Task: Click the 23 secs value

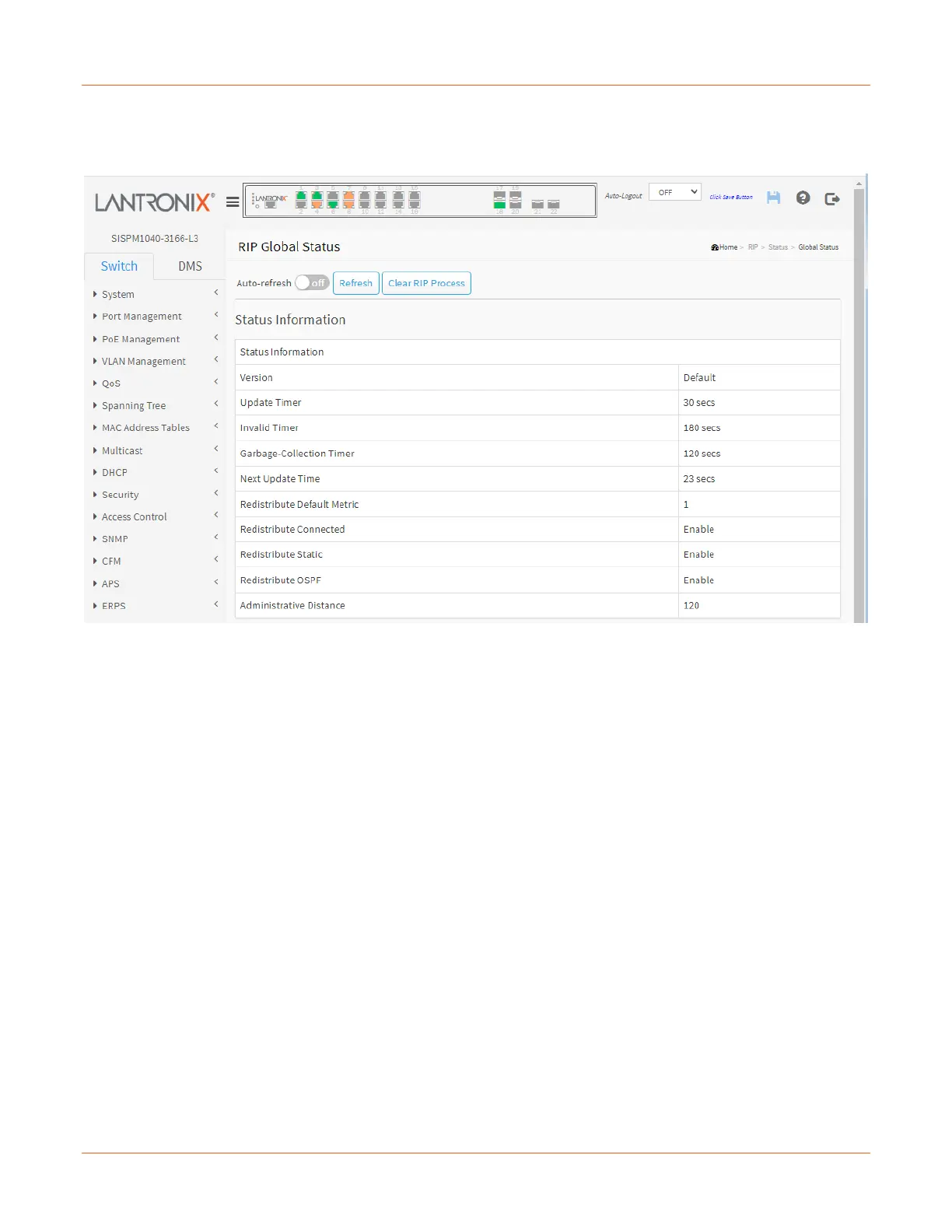Action: [698, 479]
